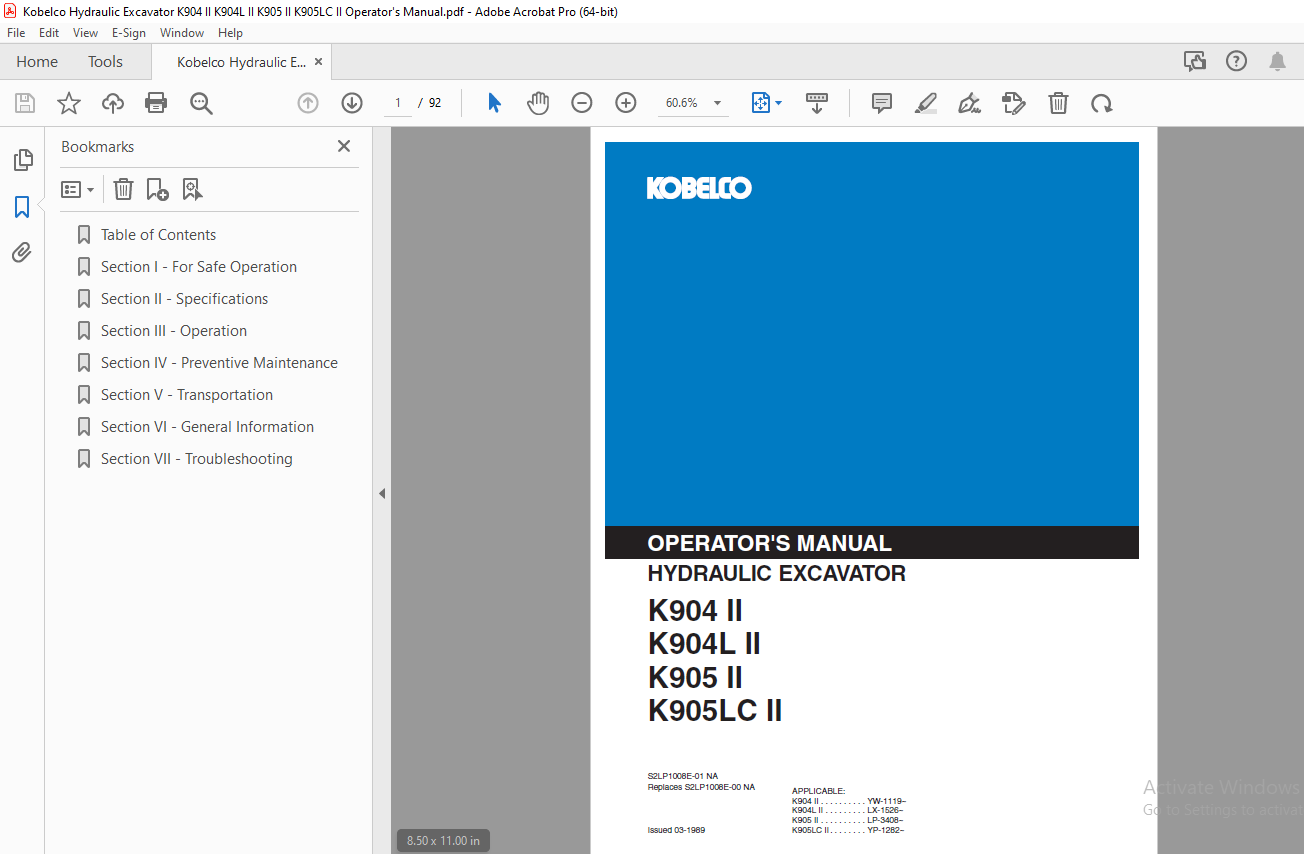
Task: Open Page Thumbnails panel in left sidebar
Action: (22, 160)
